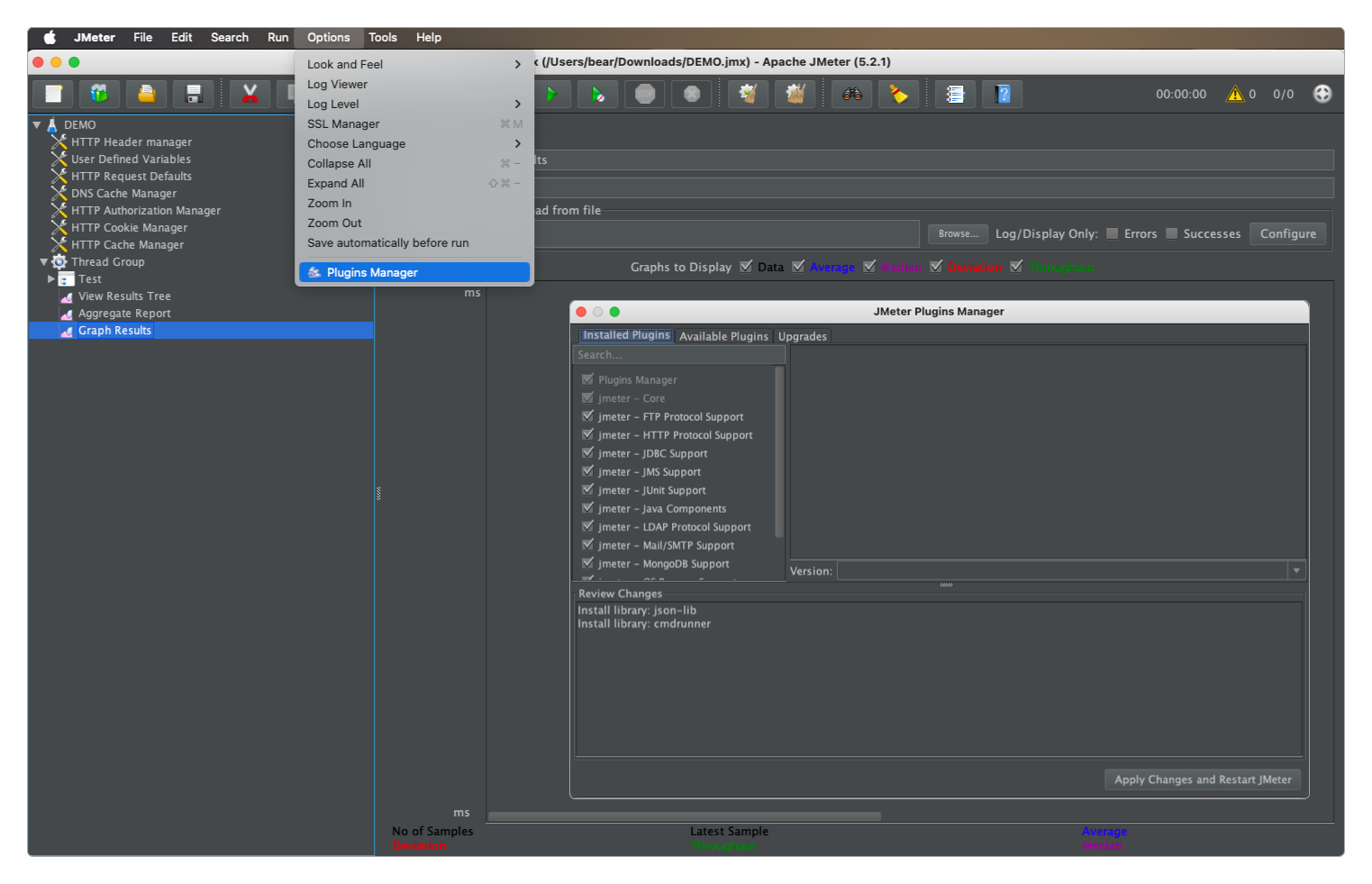
Task: Open Log Level submenu
Action: tap(414, 104)
